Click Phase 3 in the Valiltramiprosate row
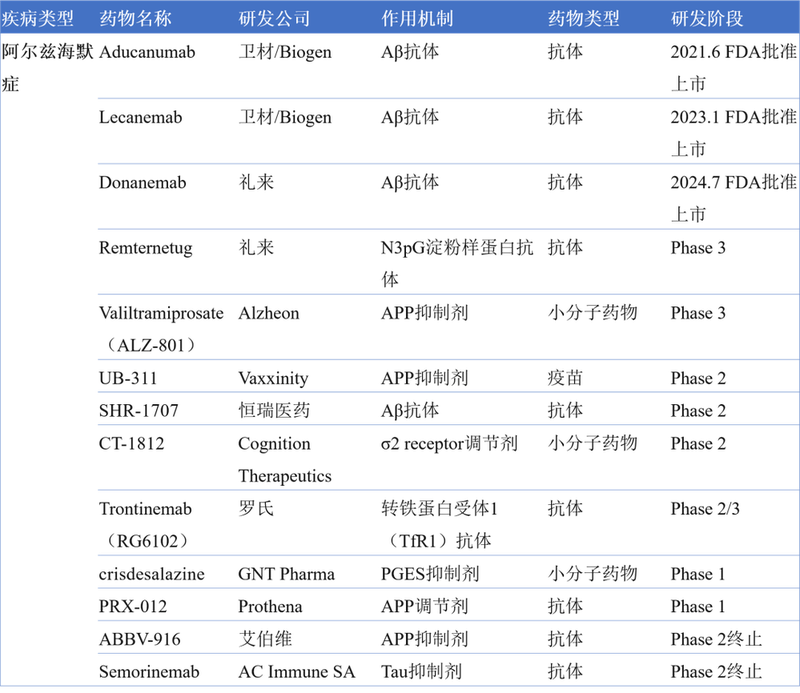This screenshot has height=693, width=800. click(x=698, y=313)
